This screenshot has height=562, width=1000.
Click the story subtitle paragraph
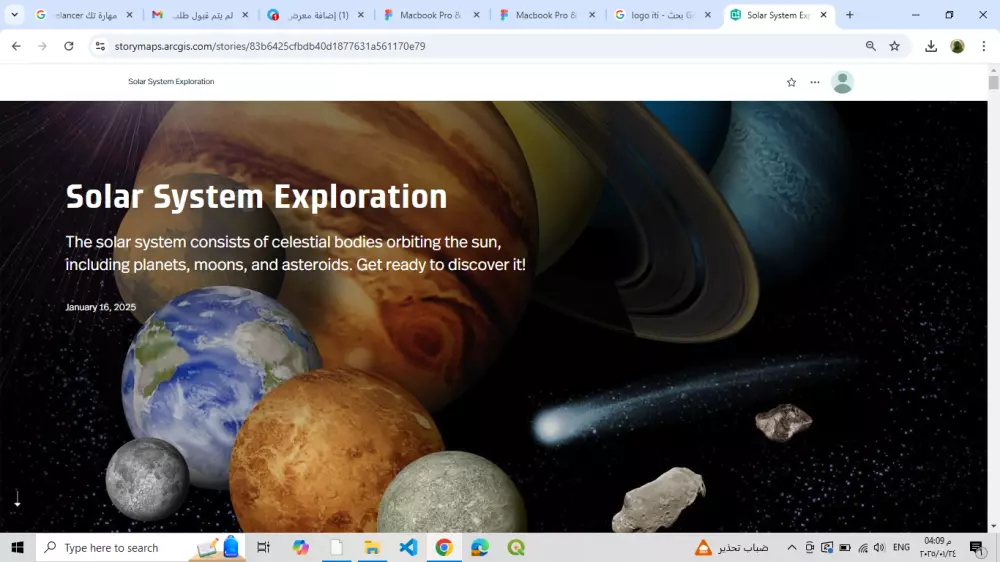click(x=295, y=253)
